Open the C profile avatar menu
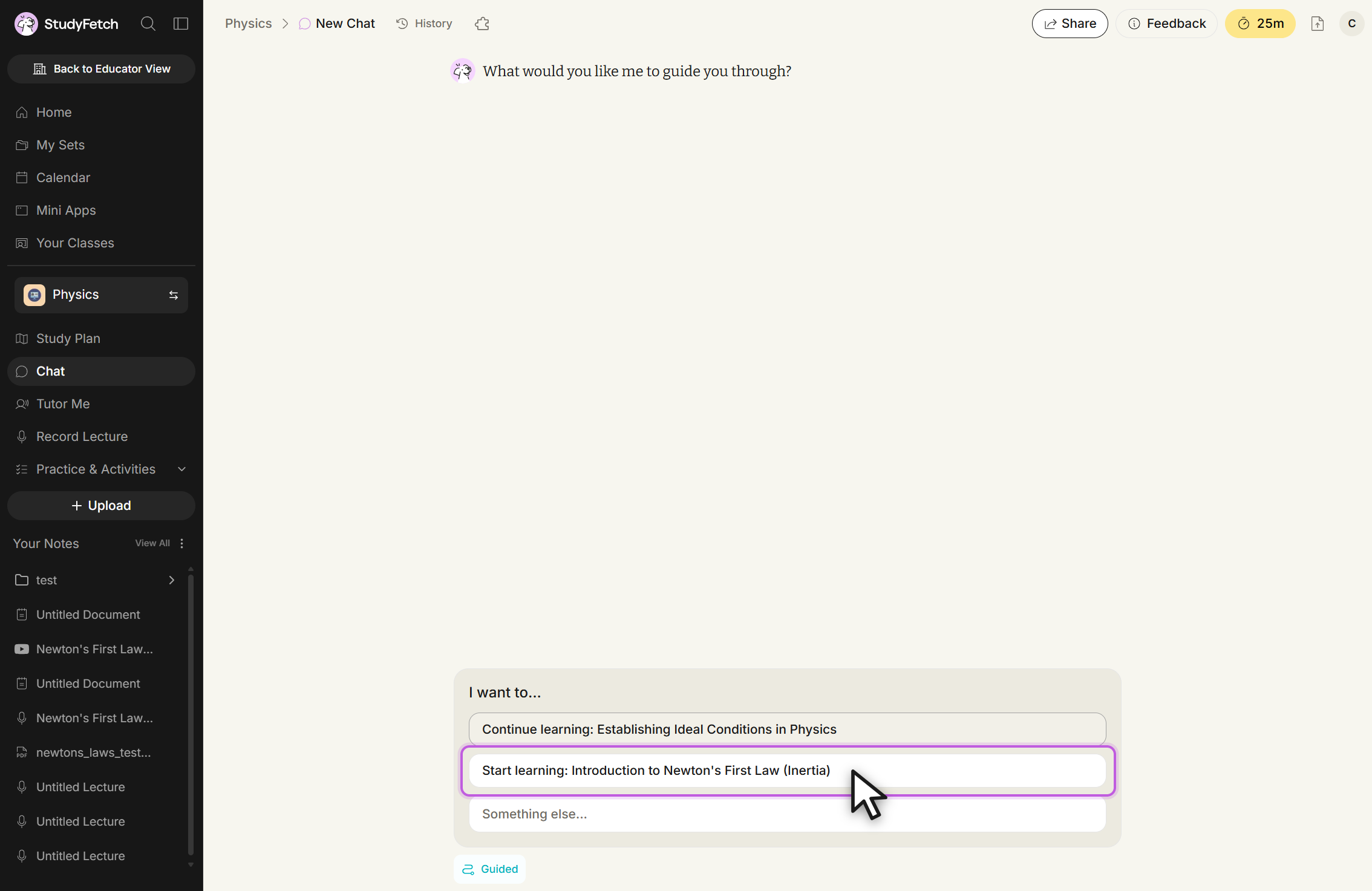Screen dimensions: 1372x891 1352,24
